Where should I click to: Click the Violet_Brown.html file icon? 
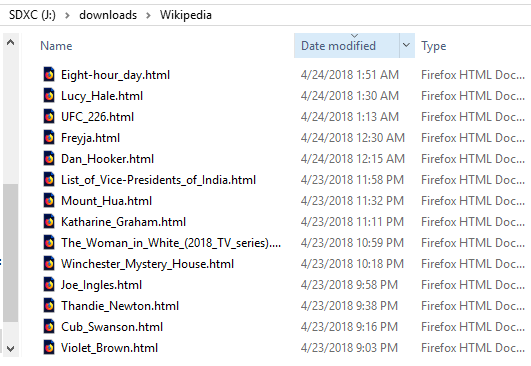[x=49, y=347]
